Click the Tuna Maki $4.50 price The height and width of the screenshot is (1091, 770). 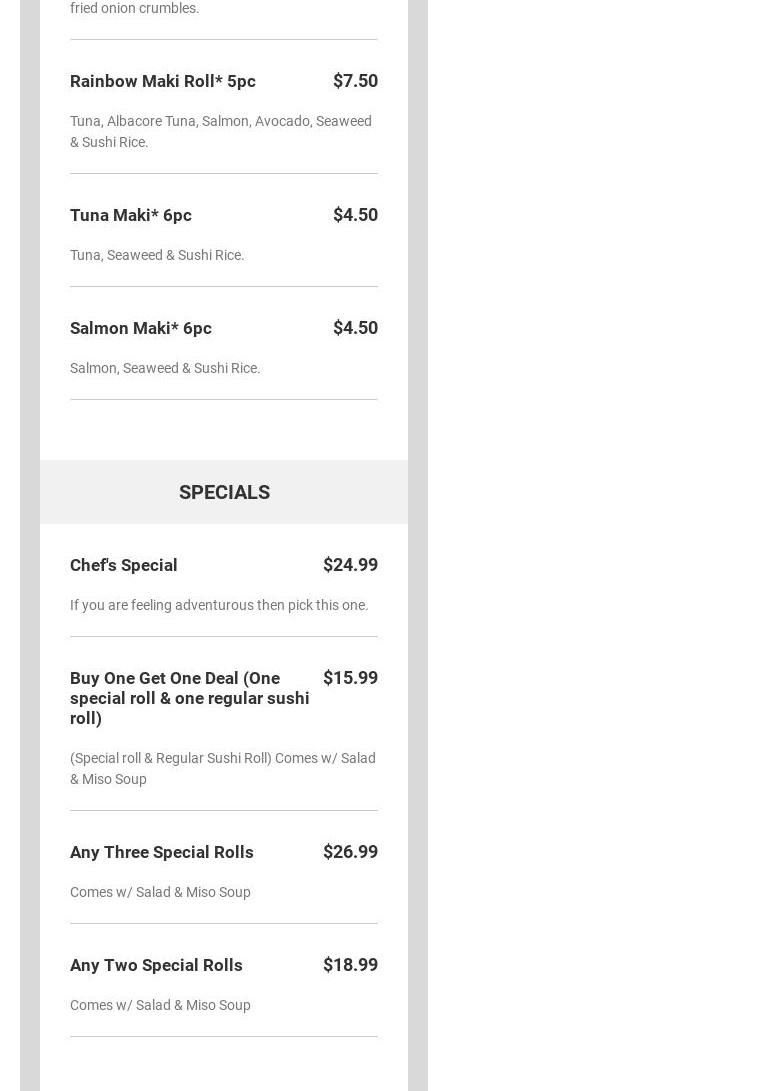(x=355, y=215)
